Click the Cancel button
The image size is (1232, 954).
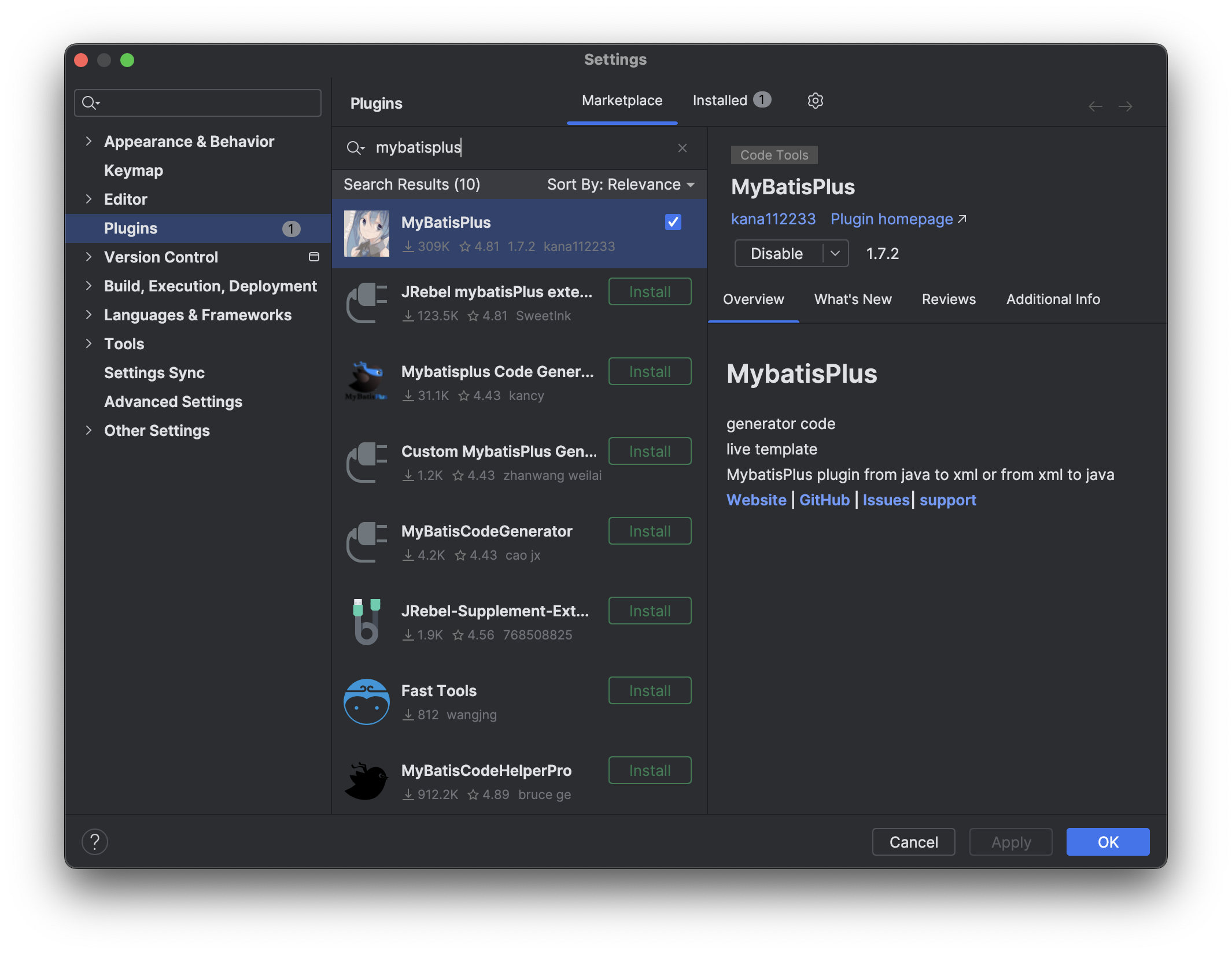(x=913, y=842)
